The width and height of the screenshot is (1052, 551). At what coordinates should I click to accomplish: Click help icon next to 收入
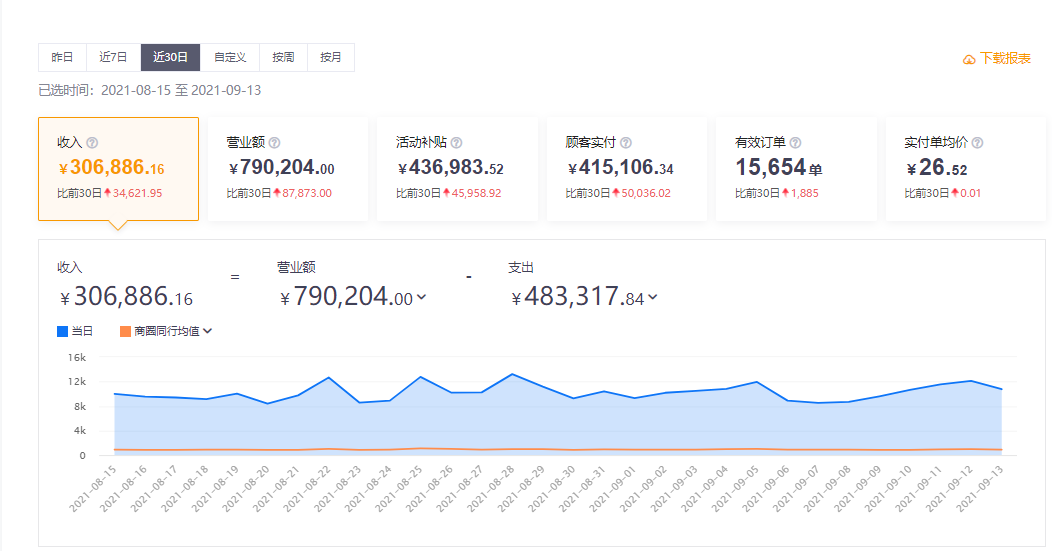[x=92, y=143]
